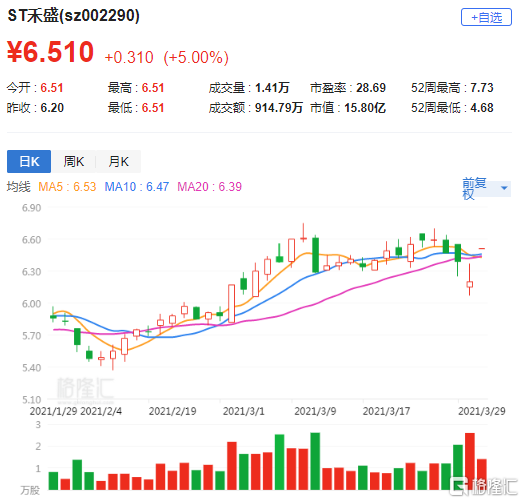Click the stock title ST禾盛(sz002290)

74,15
